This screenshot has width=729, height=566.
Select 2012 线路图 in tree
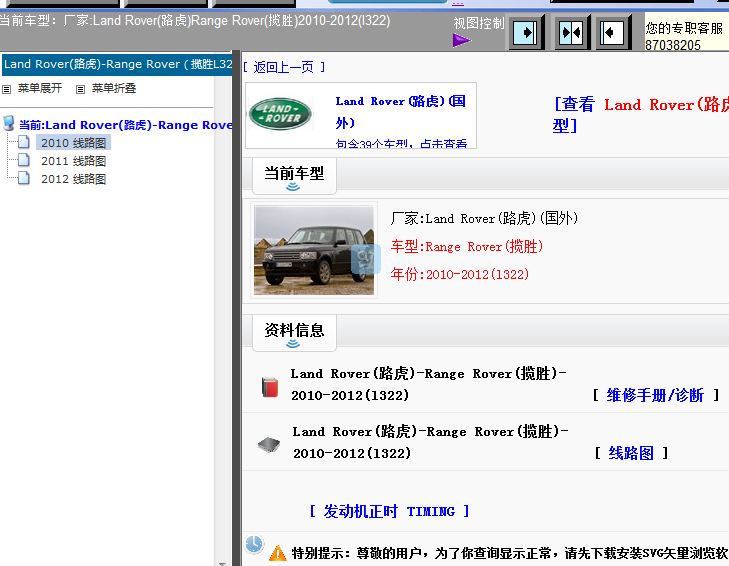(73, 179)
